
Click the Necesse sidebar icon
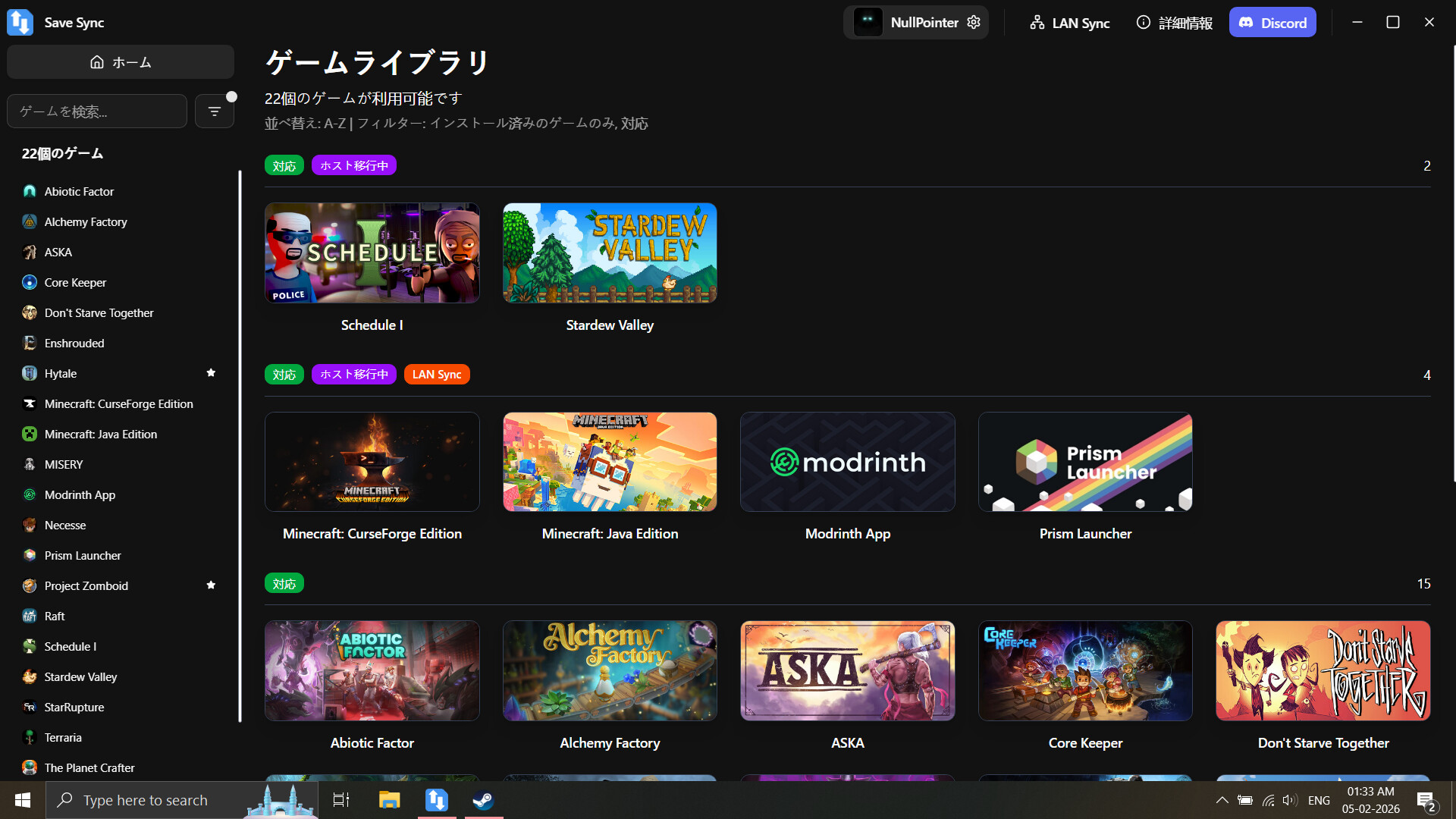pos(30,525)
